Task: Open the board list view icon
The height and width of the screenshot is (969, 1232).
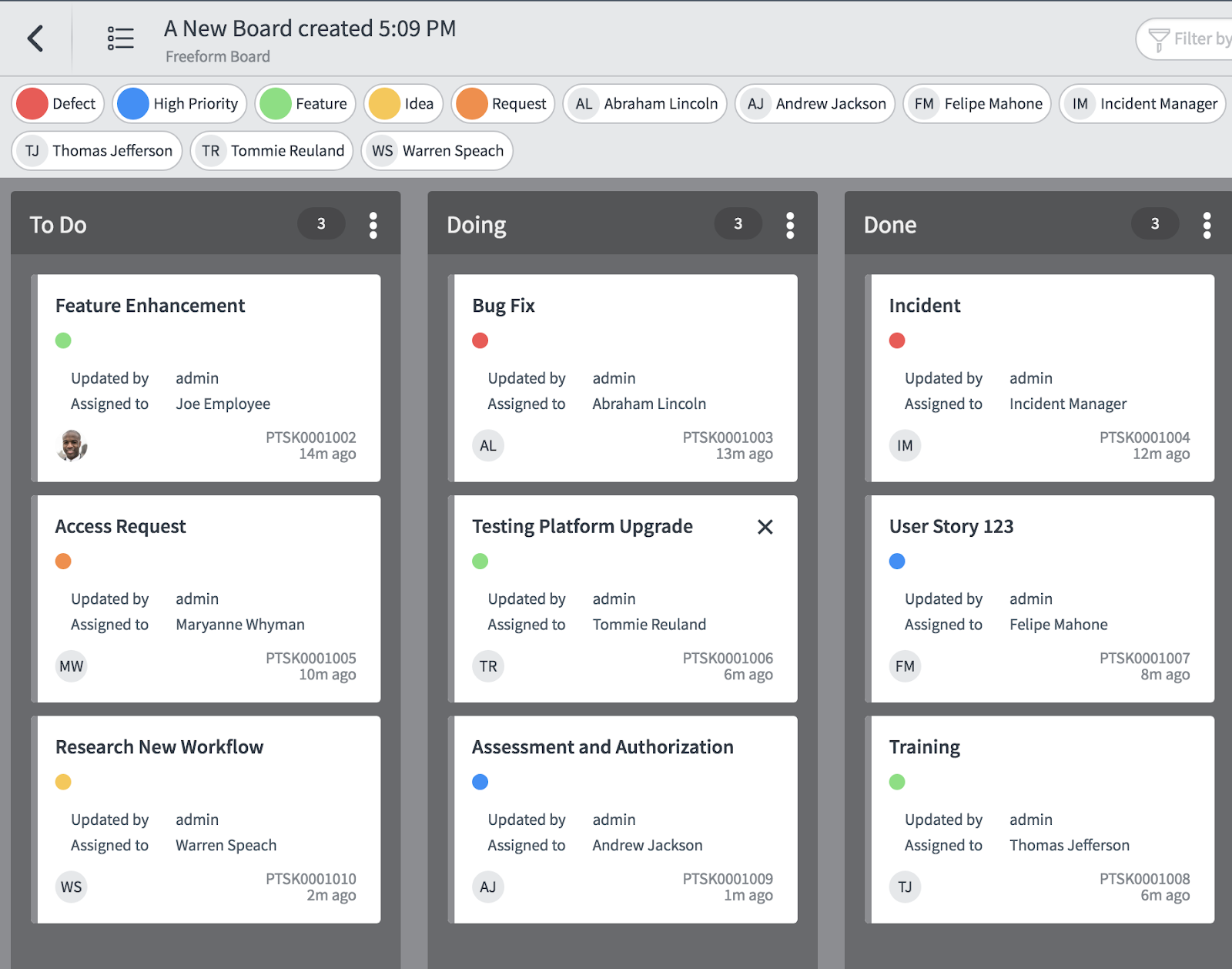Action: [121, 39]
